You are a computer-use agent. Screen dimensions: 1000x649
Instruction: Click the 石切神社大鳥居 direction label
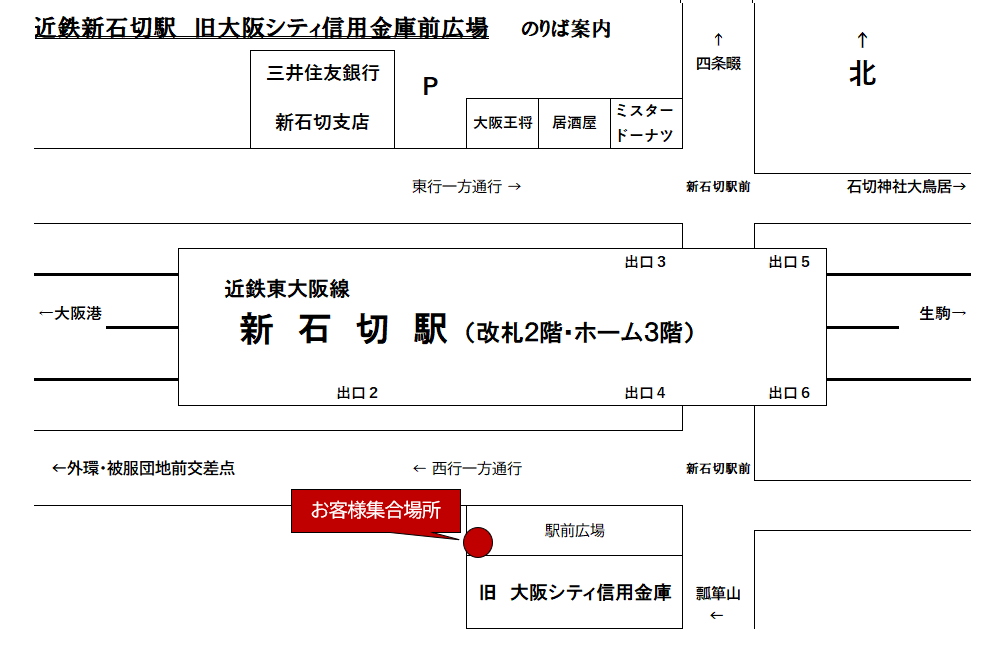(x=906, y=186)
